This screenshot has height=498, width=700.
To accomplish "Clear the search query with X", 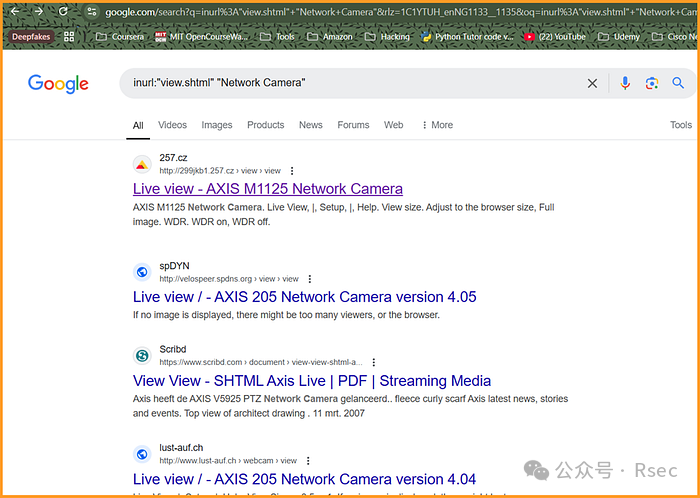I will click(592, 83).
